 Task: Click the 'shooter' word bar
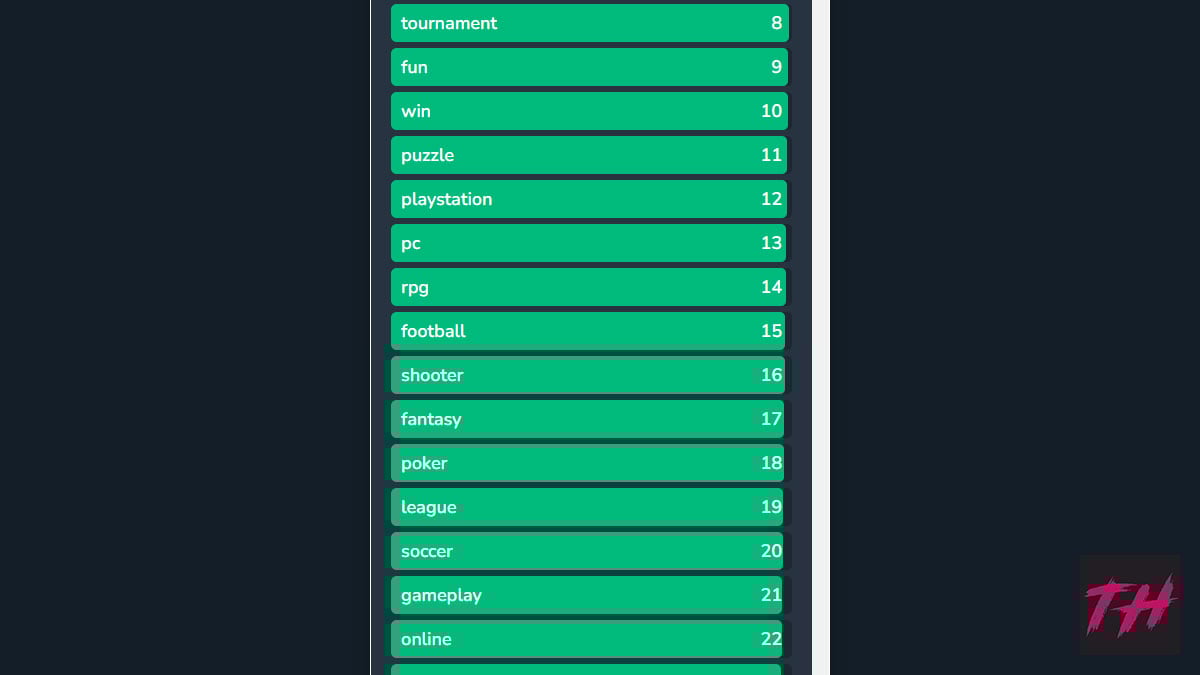[588, 375]
